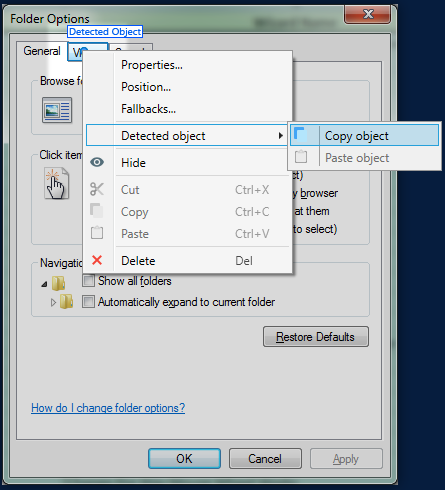Click the pointing hand click items icon
445x490 pixels.
[57, 184]
